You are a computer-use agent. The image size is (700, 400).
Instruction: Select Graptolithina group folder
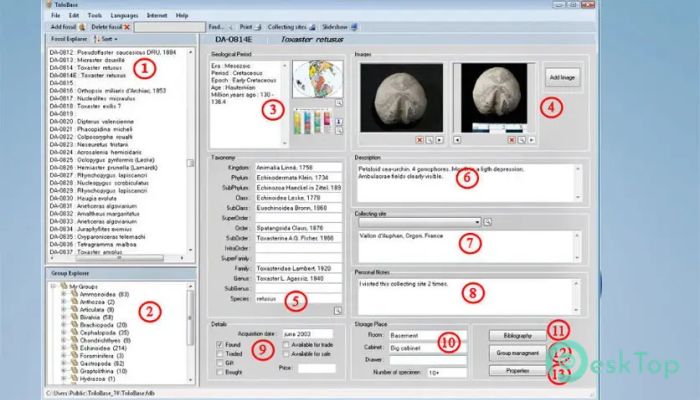[99, 371]
